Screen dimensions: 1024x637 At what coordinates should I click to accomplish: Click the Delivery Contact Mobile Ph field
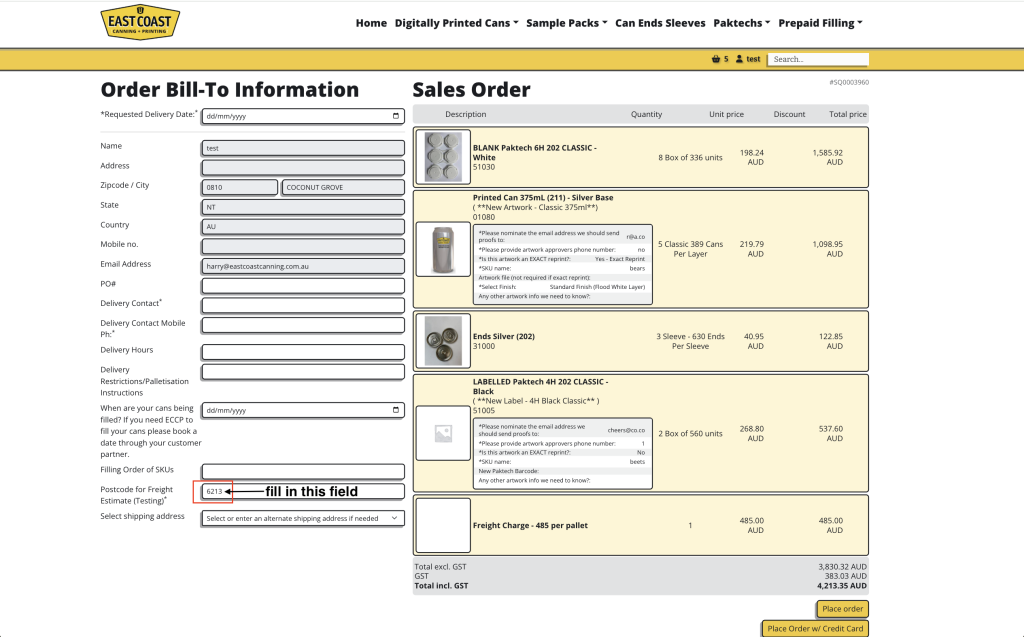tap(303, 325)
